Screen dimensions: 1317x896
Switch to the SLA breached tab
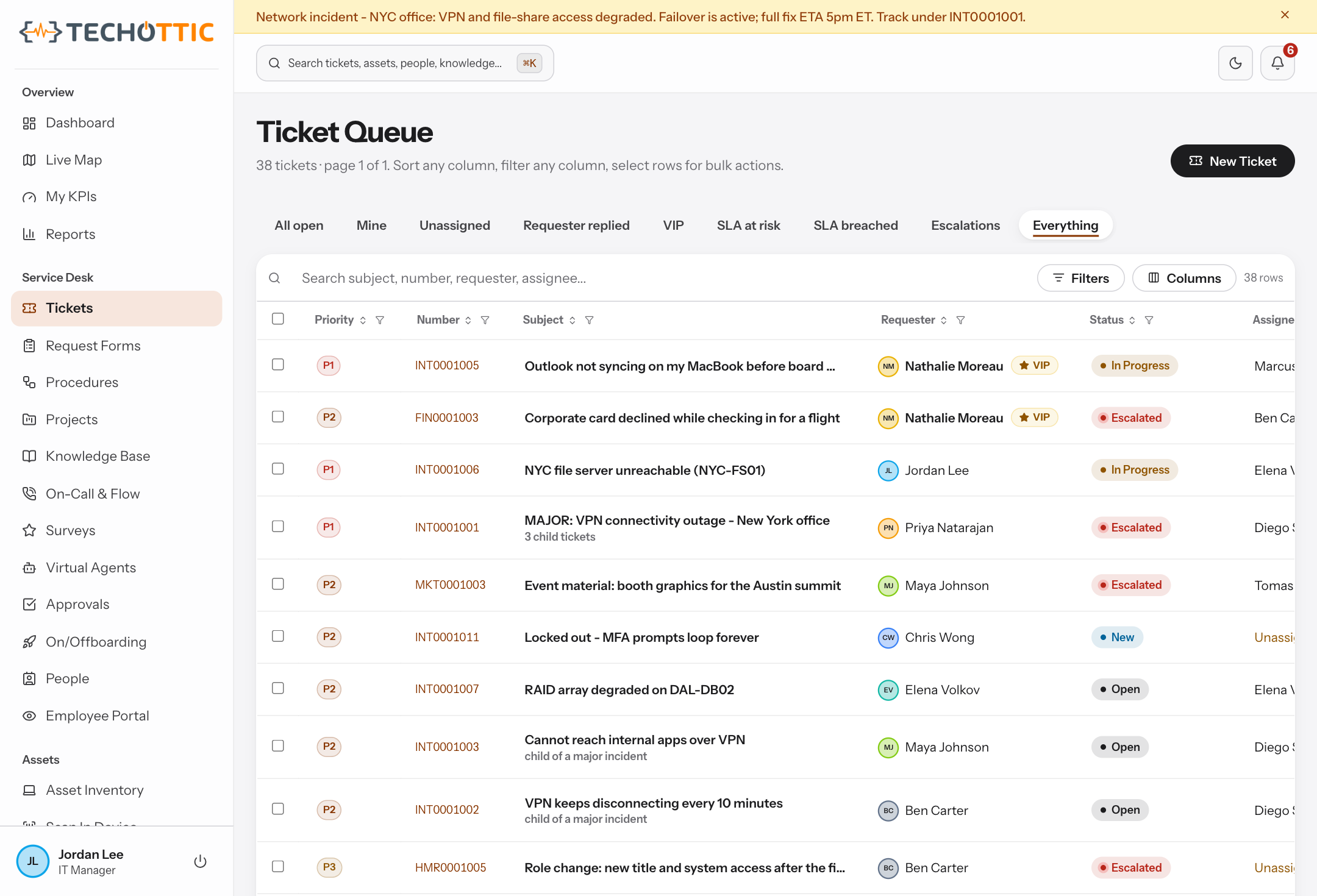pyautogui.click(x=855, y=226)
